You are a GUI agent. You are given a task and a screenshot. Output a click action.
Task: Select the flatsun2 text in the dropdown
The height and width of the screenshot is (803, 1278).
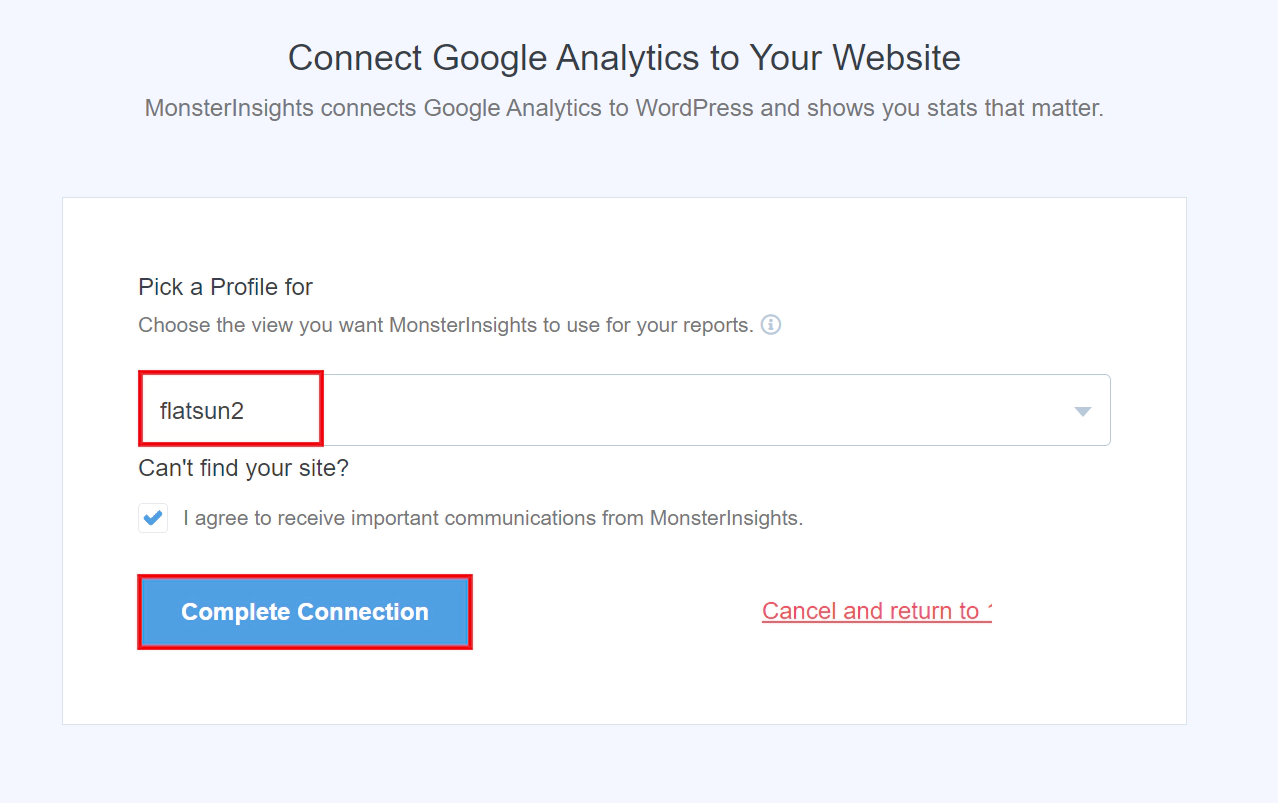click(201, 411)
